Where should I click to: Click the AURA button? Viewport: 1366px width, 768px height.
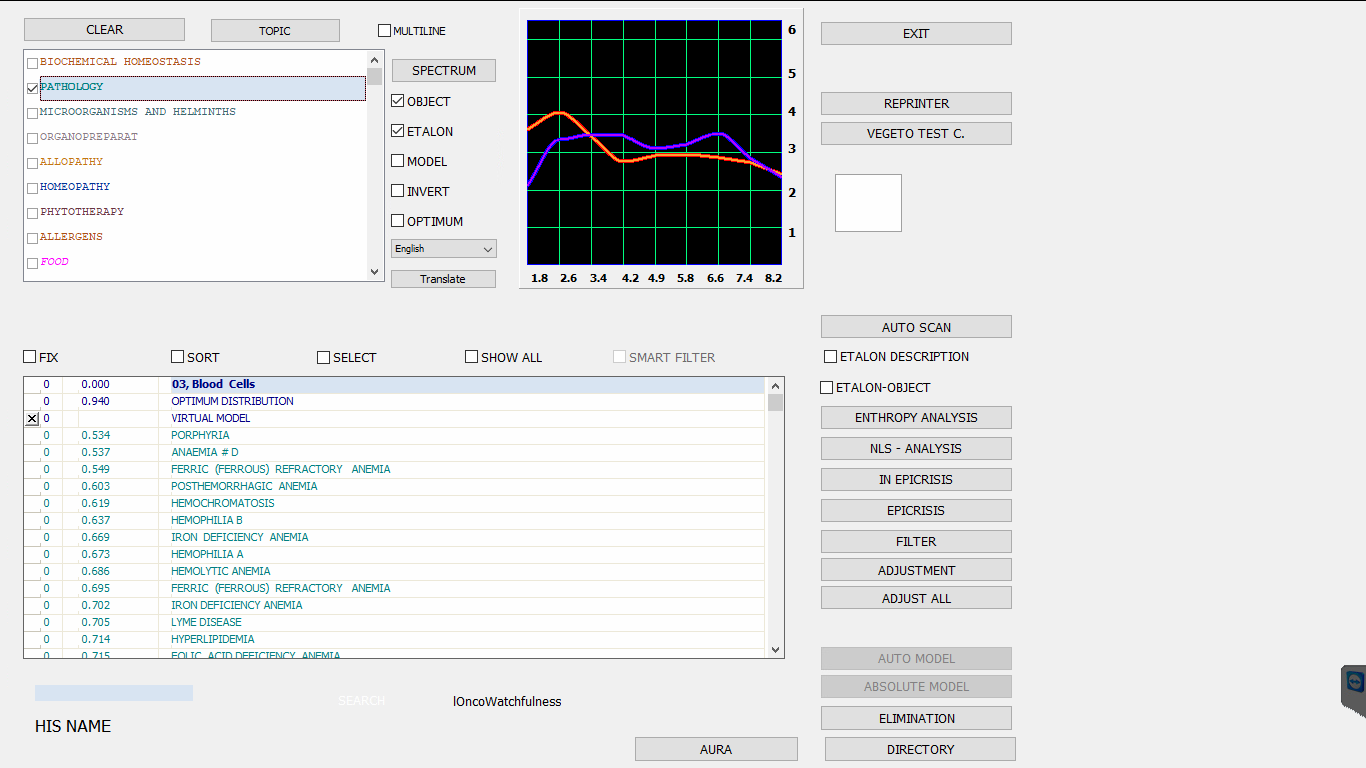[716, 749]
